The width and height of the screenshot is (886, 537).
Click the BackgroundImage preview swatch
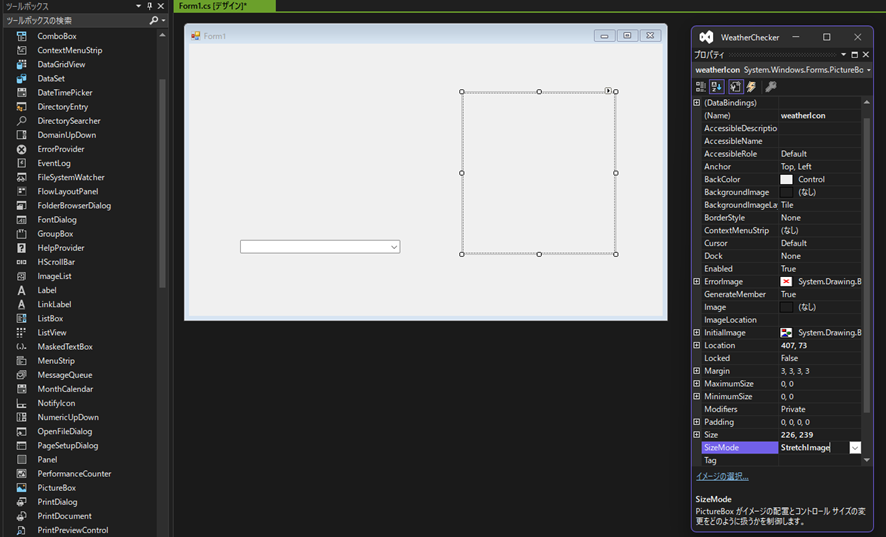click(786, 192)
